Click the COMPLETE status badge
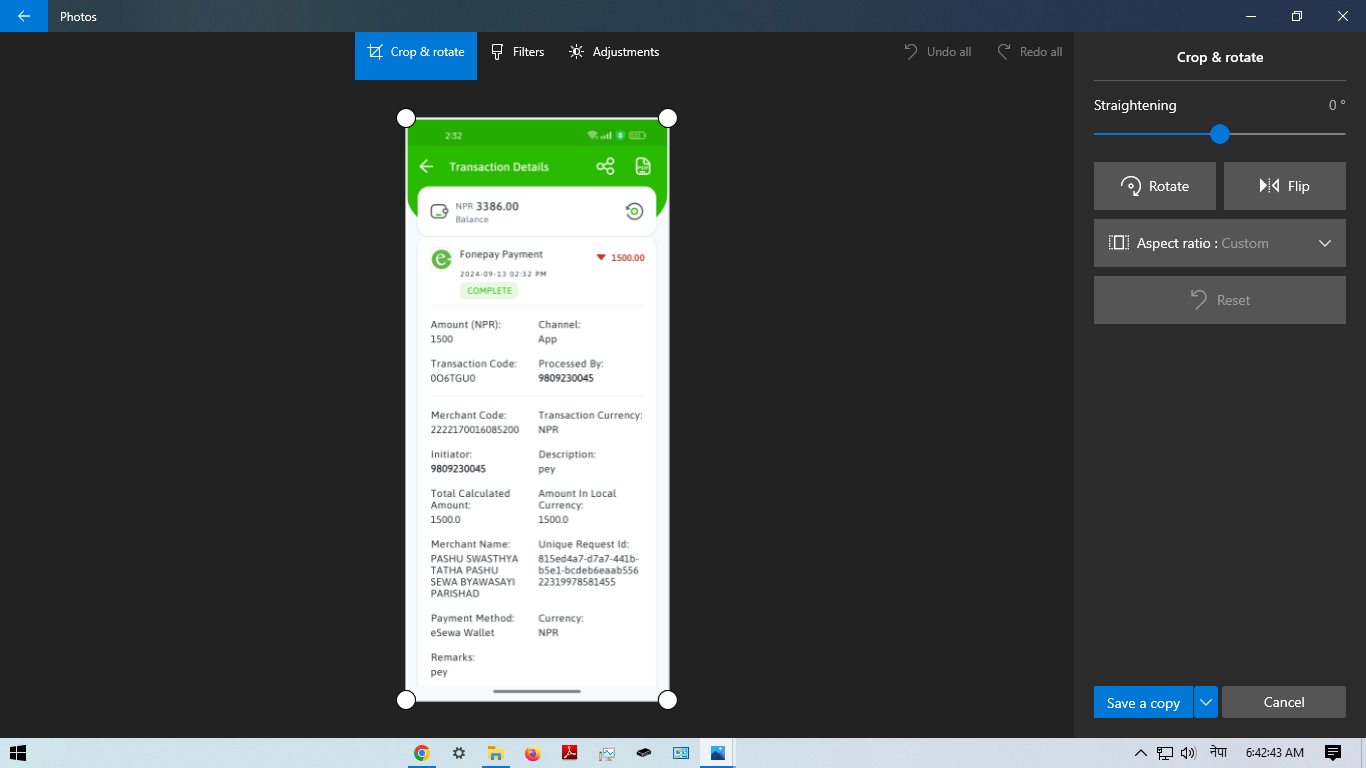 point(489,291)
